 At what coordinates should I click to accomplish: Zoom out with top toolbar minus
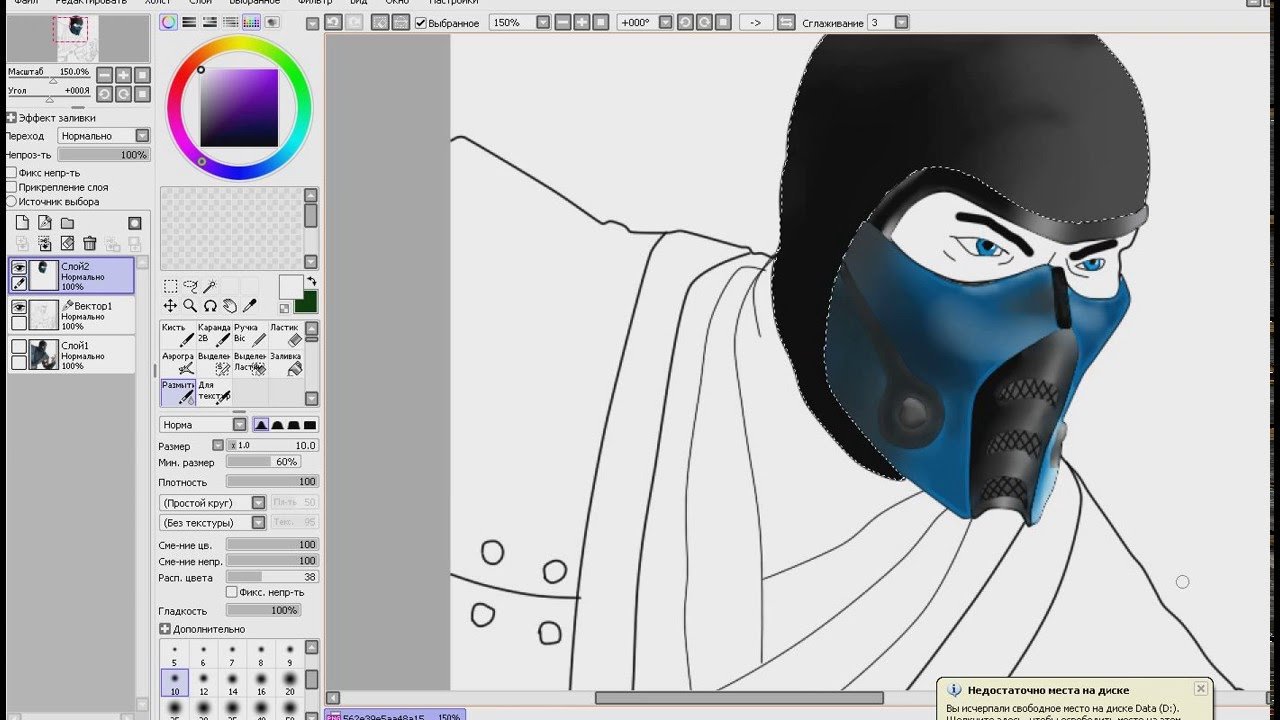point(562,22)
